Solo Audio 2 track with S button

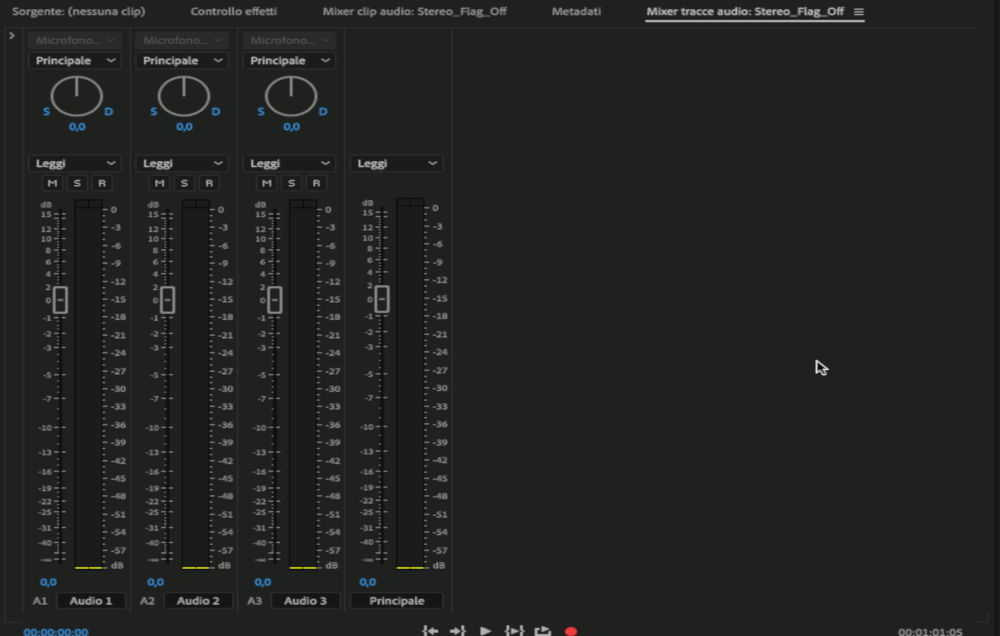pyautogui.click(x=184, y=183)
